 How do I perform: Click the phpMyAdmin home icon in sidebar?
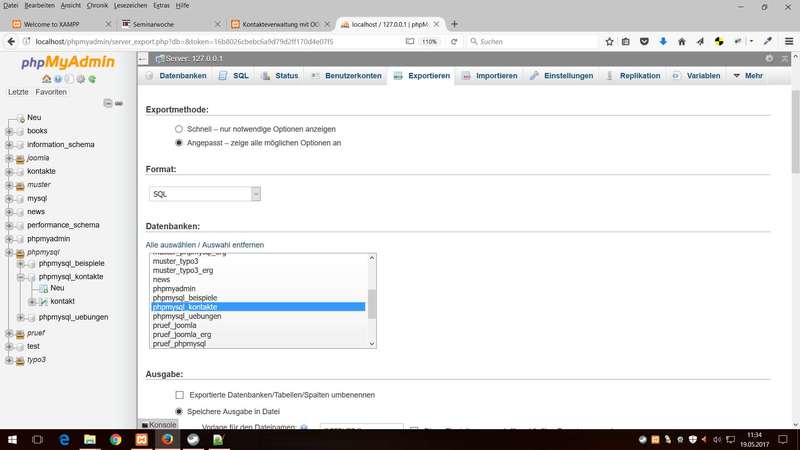46,79
